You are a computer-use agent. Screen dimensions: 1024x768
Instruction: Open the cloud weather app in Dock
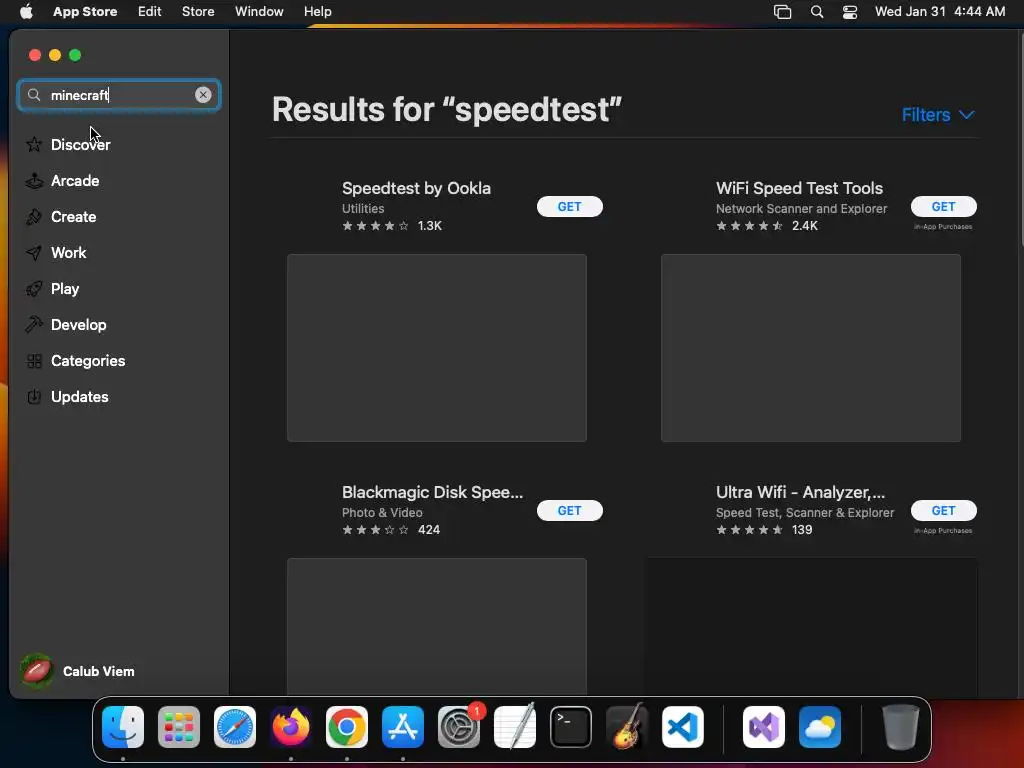coord(820,727)
